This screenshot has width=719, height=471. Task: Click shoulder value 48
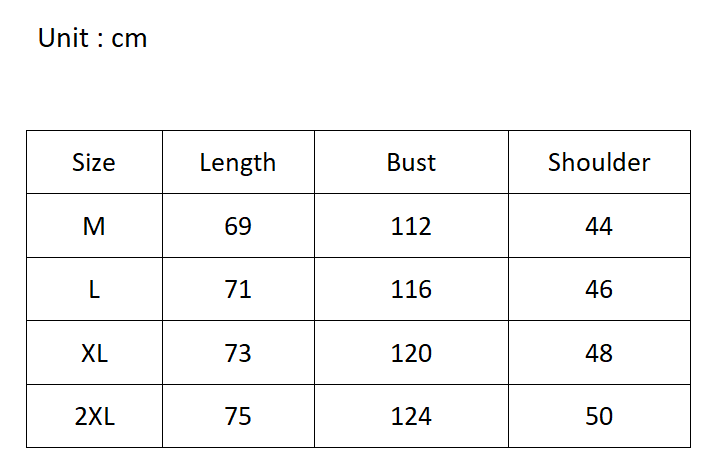(599, 353)
